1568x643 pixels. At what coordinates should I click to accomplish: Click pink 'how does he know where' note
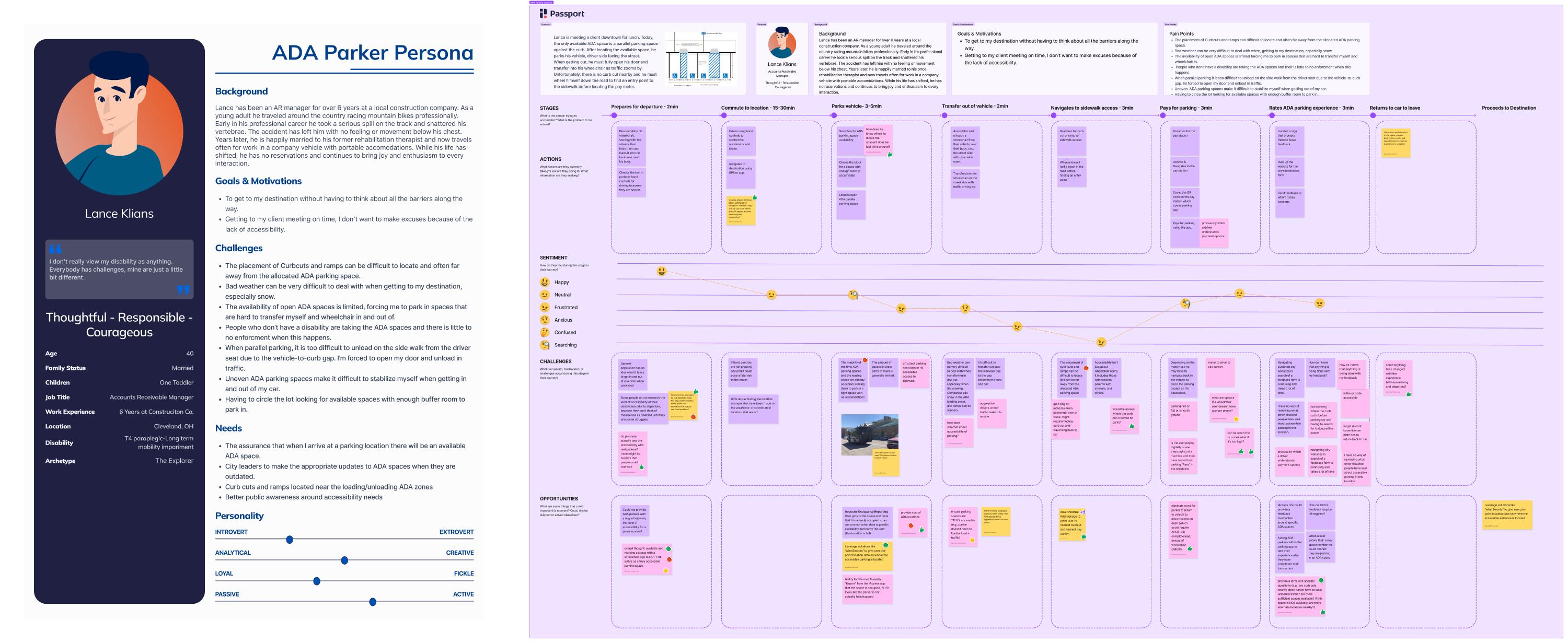[878, 139]
